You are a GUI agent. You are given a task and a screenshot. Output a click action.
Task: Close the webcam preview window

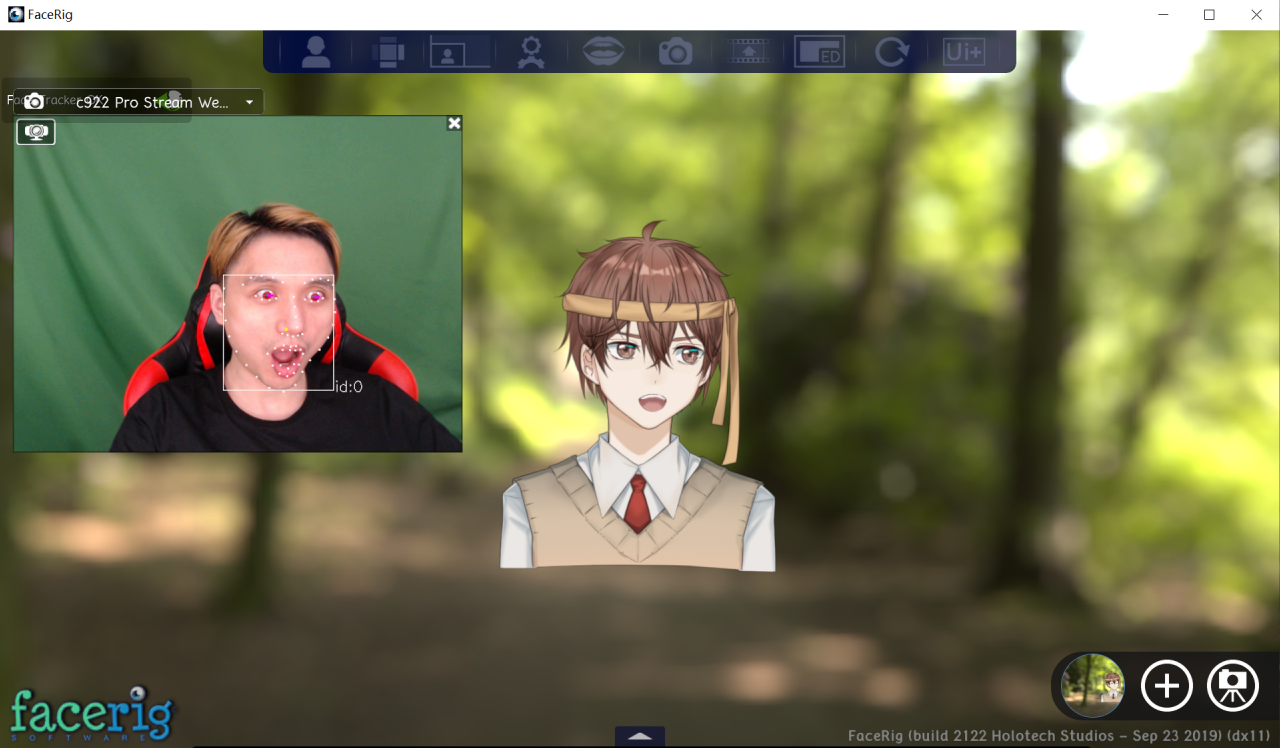(454, 123)
